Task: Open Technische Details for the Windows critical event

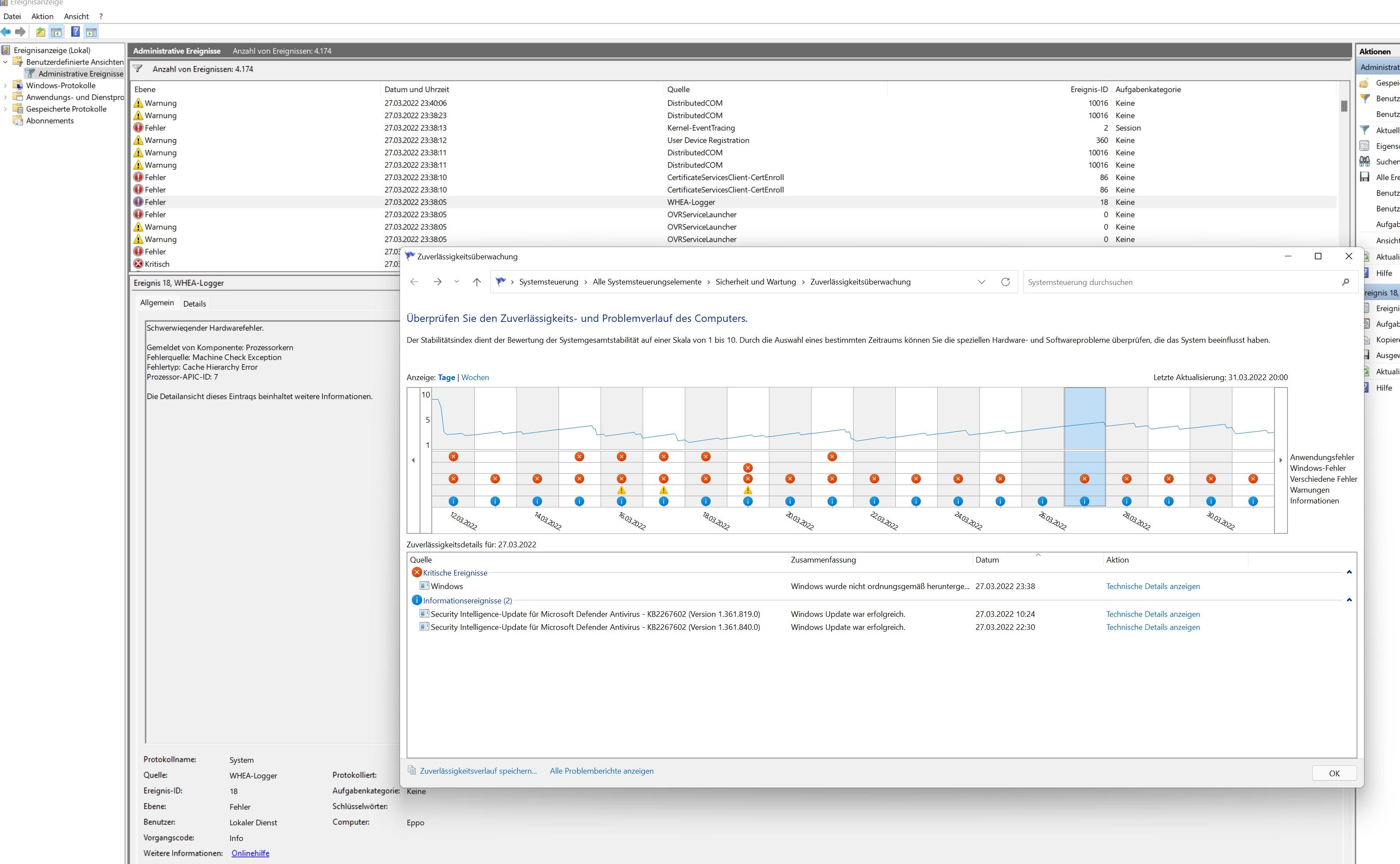Action: tap(1152, 586)
